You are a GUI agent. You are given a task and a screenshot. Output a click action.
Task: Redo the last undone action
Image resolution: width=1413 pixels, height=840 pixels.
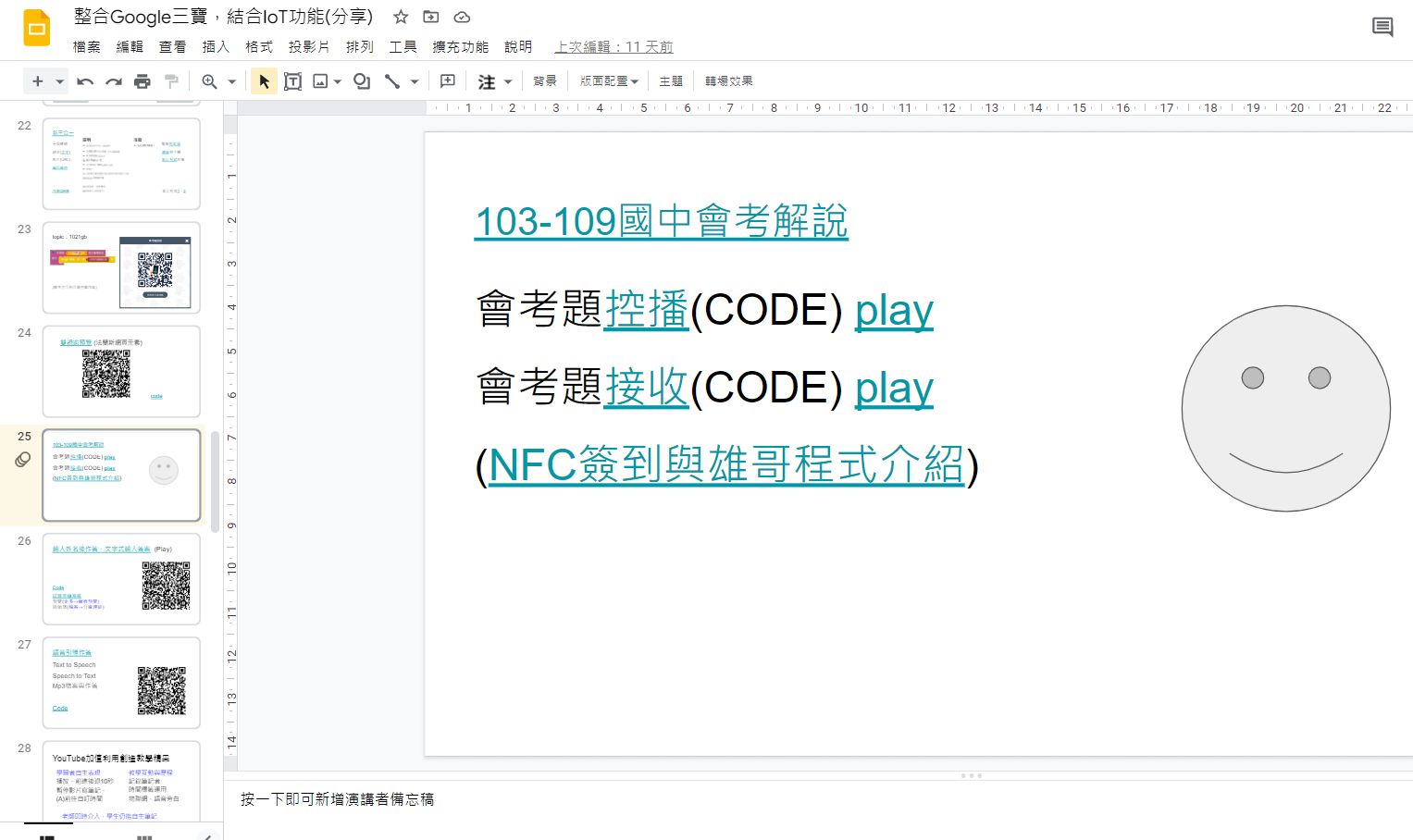(114, 81)
